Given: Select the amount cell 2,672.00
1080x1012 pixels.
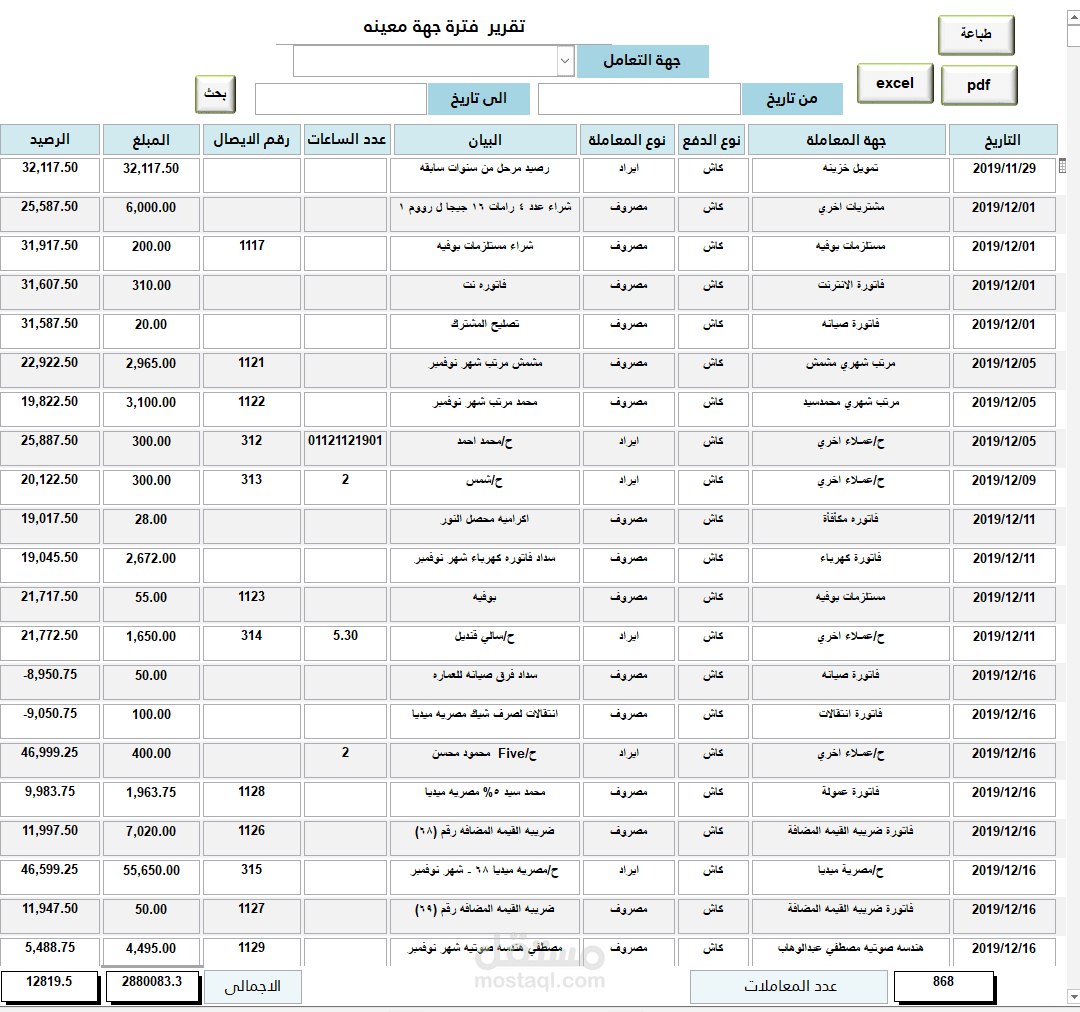Looking at the screenshot, I should (151, 566).
